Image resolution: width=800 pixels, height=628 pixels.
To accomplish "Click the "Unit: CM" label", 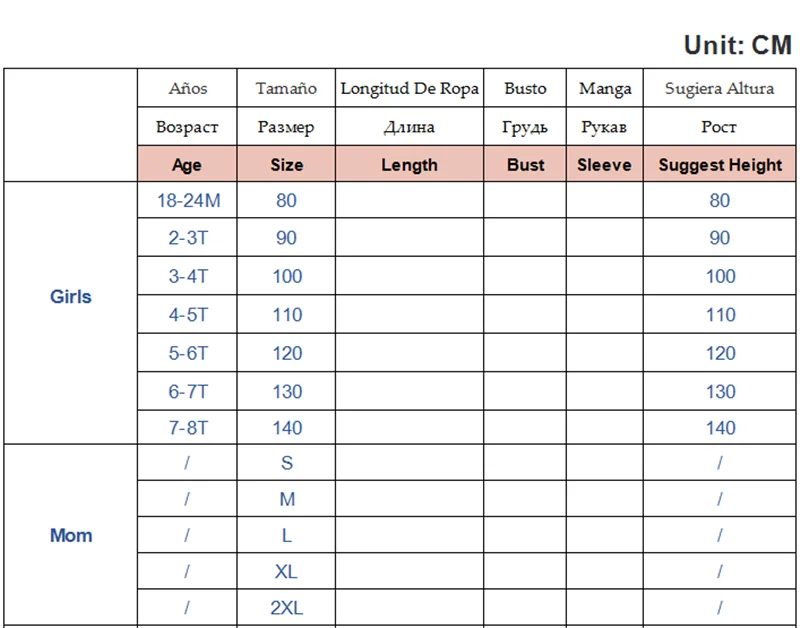I will pyautogui.click(x=737, y=45).
